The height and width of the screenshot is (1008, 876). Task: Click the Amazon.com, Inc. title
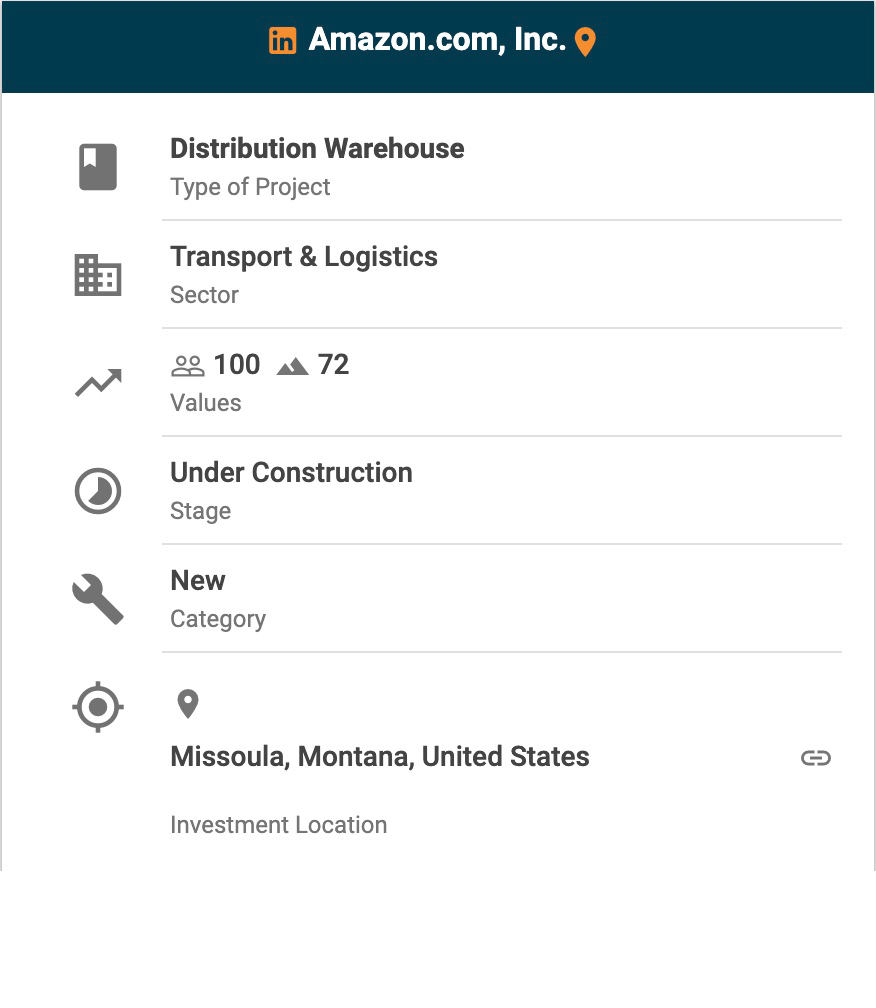coord(437,40)
